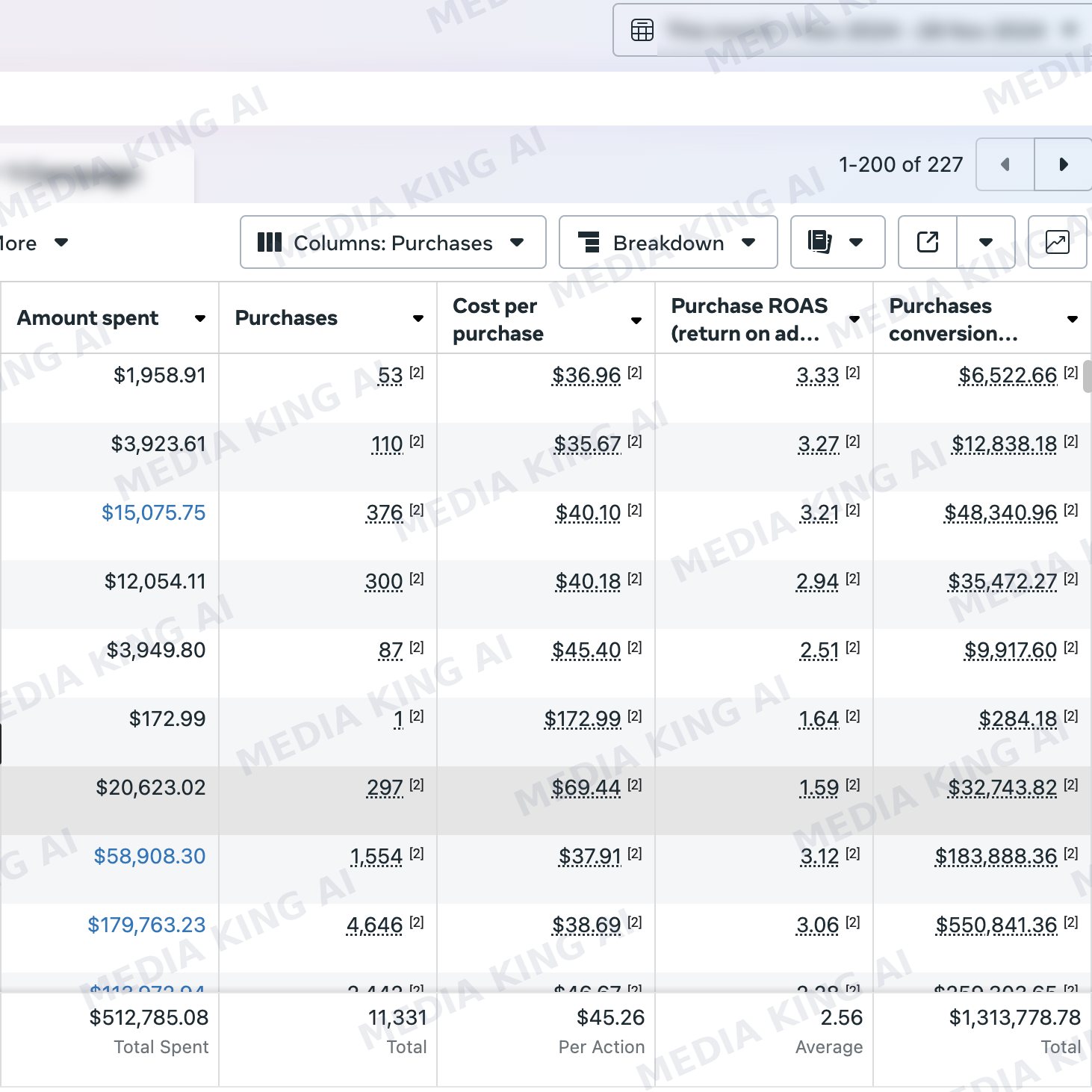Open Purchases conversion value column menu arrow
Viewport: 1092px width, 1092px height.
coord(1073,319)
